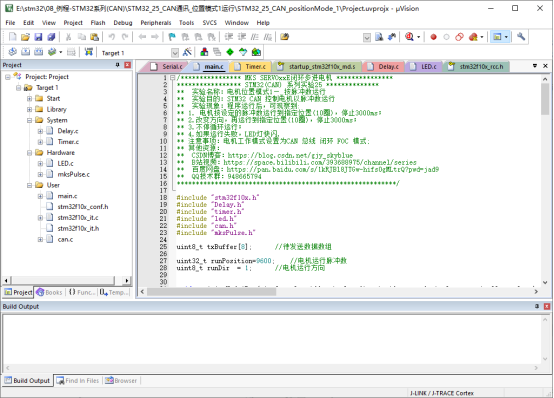Click the Open Document icon after comment tools
Viewport: 554px width, 398px height.
[x=284, y=37]
